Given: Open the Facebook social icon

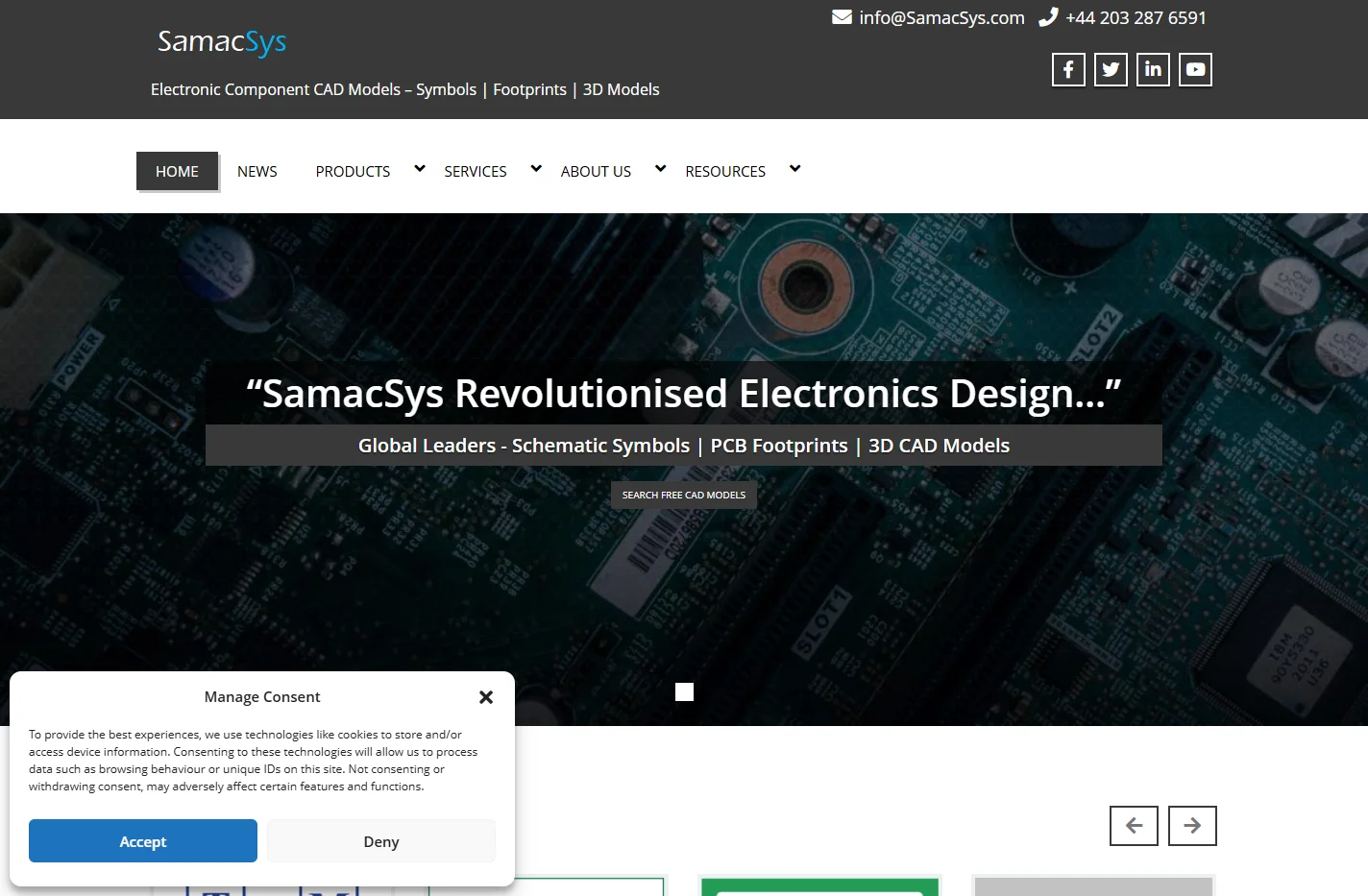Looking at the screenshot, I should [x=1068, y=69].
